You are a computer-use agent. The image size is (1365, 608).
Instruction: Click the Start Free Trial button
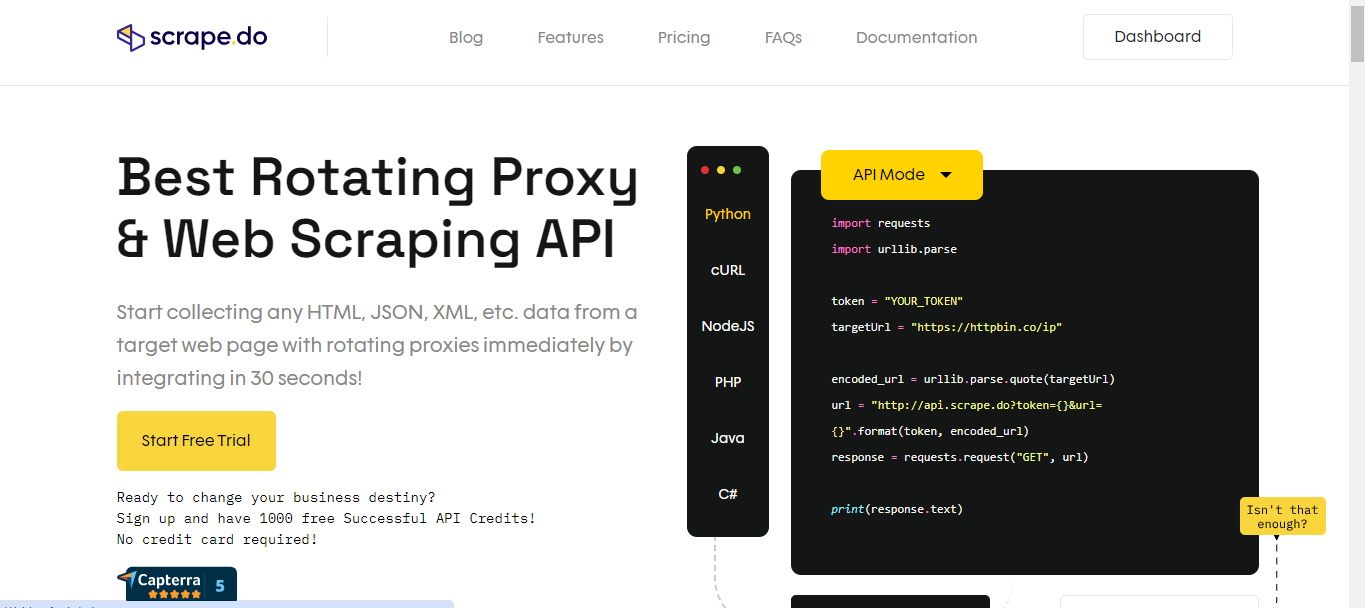[196, 441]
